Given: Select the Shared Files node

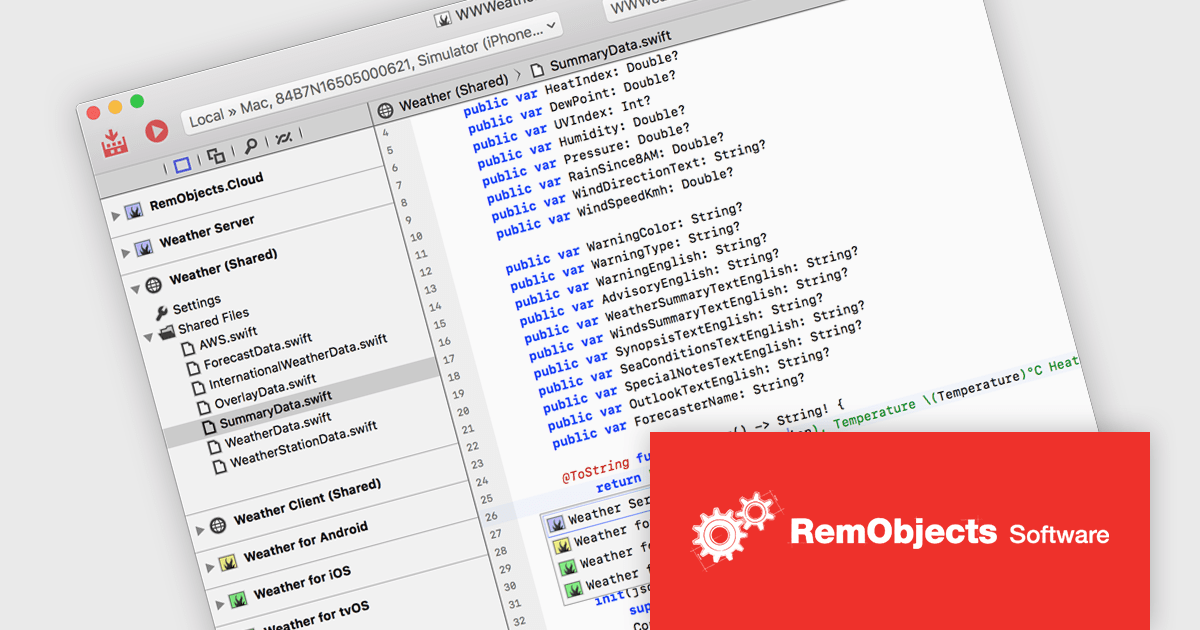Looking at the screenshot, I should 214,320.
